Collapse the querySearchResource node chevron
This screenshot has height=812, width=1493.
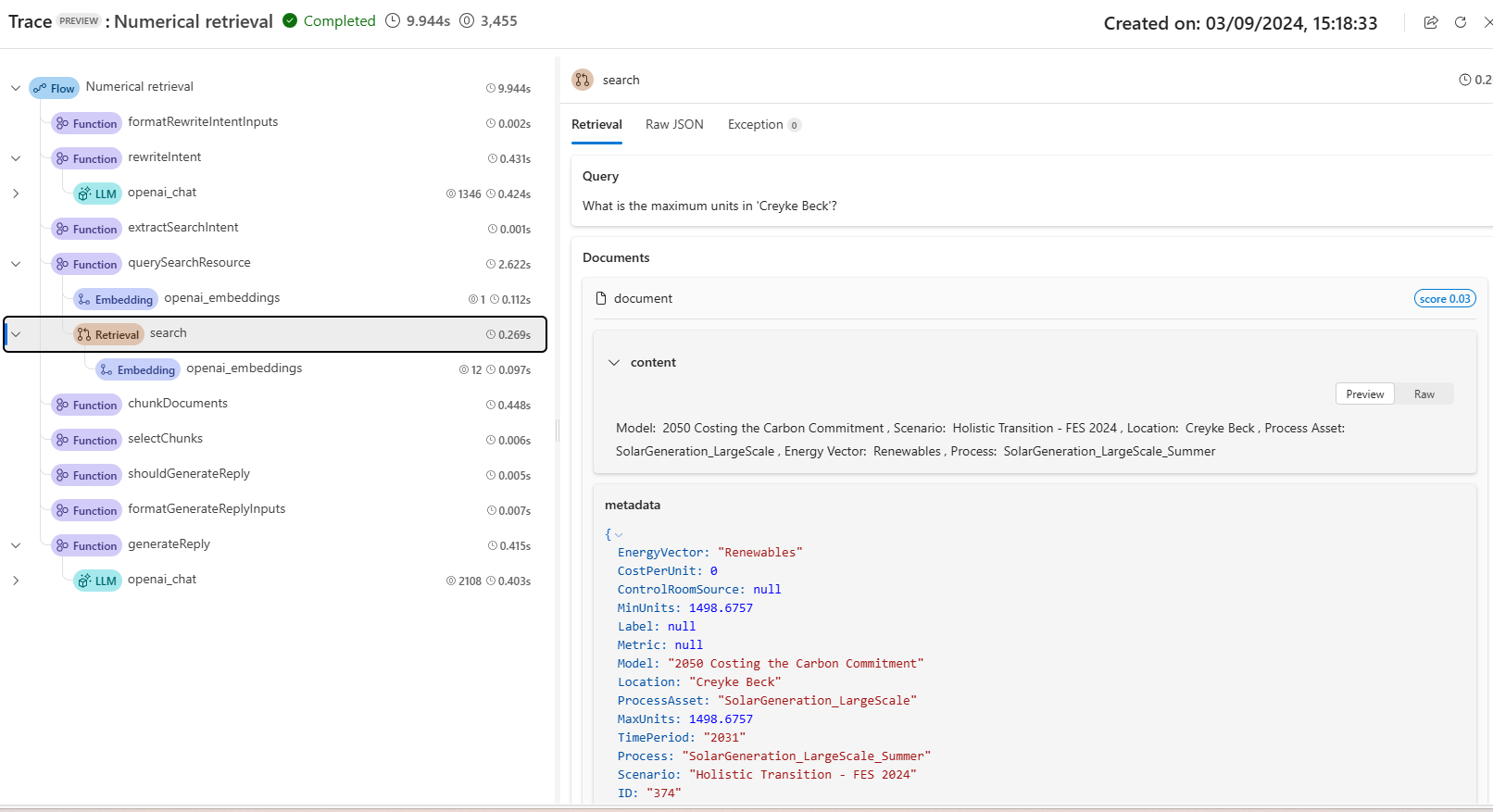tap(16, 264)
